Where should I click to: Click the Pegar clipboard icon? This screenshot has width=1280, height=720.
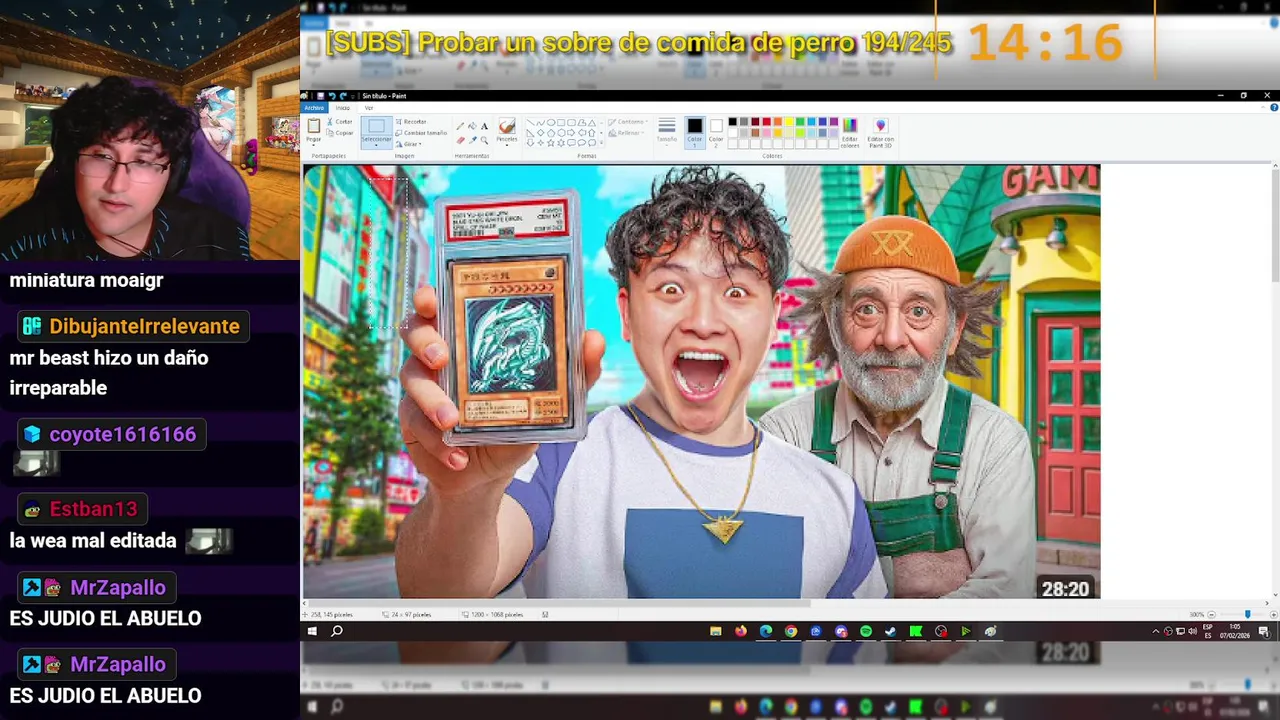314,125
